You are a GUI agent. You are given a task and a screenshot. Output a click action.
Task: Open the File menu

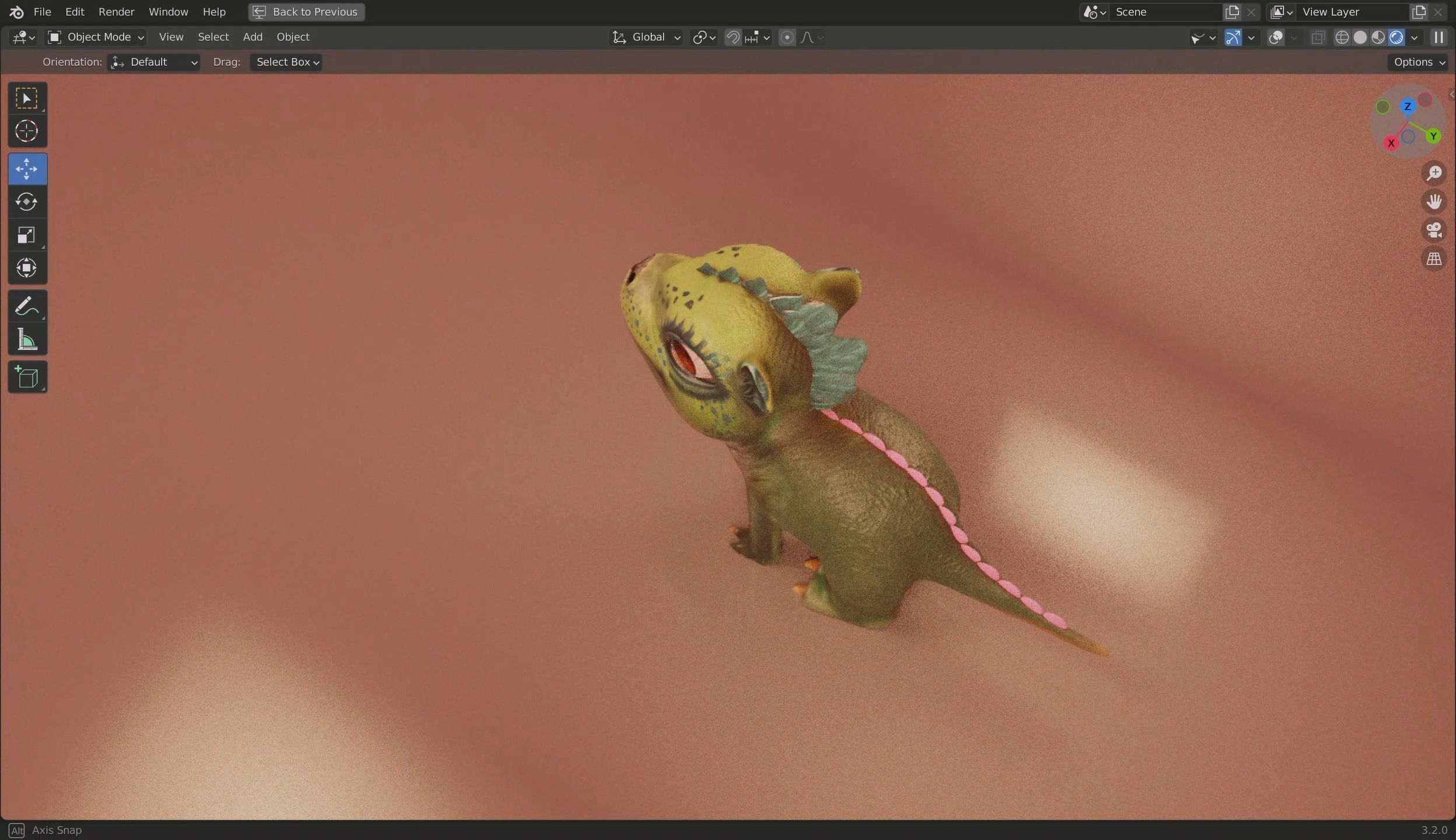tap(42, 12)
